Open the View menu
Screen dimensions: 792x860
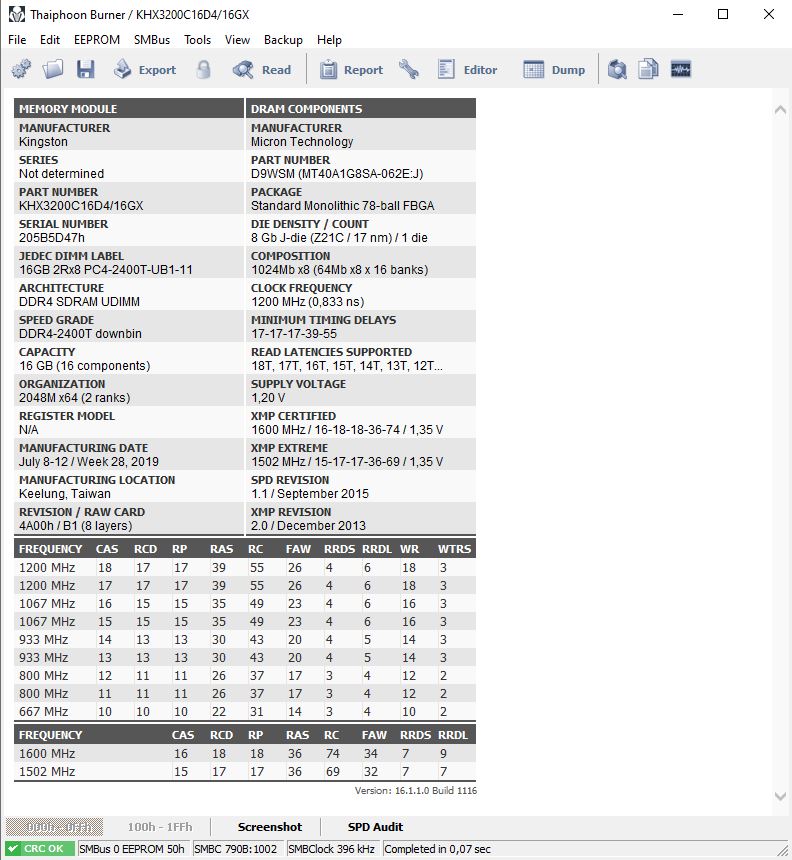pyautogui.click(x=237, y=40)
